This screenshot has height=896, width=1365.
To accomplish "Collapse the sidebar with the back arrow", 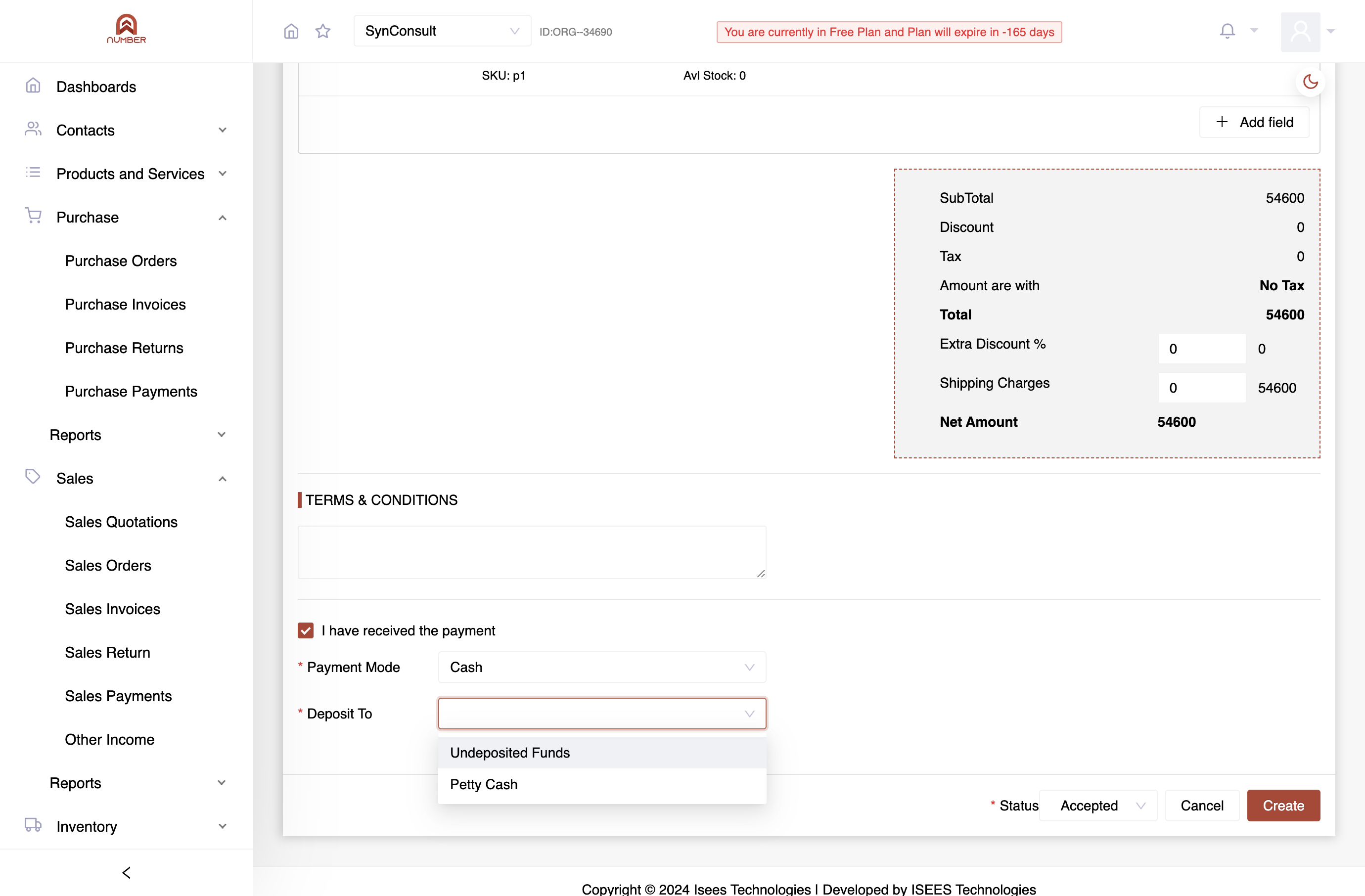I will pyautogui.click(x=126, y=872).
